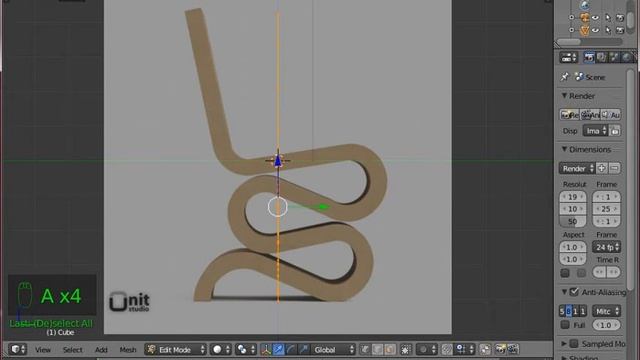Switch to face select mode
Screen dimensions: 640x360
tap(390, 349)
